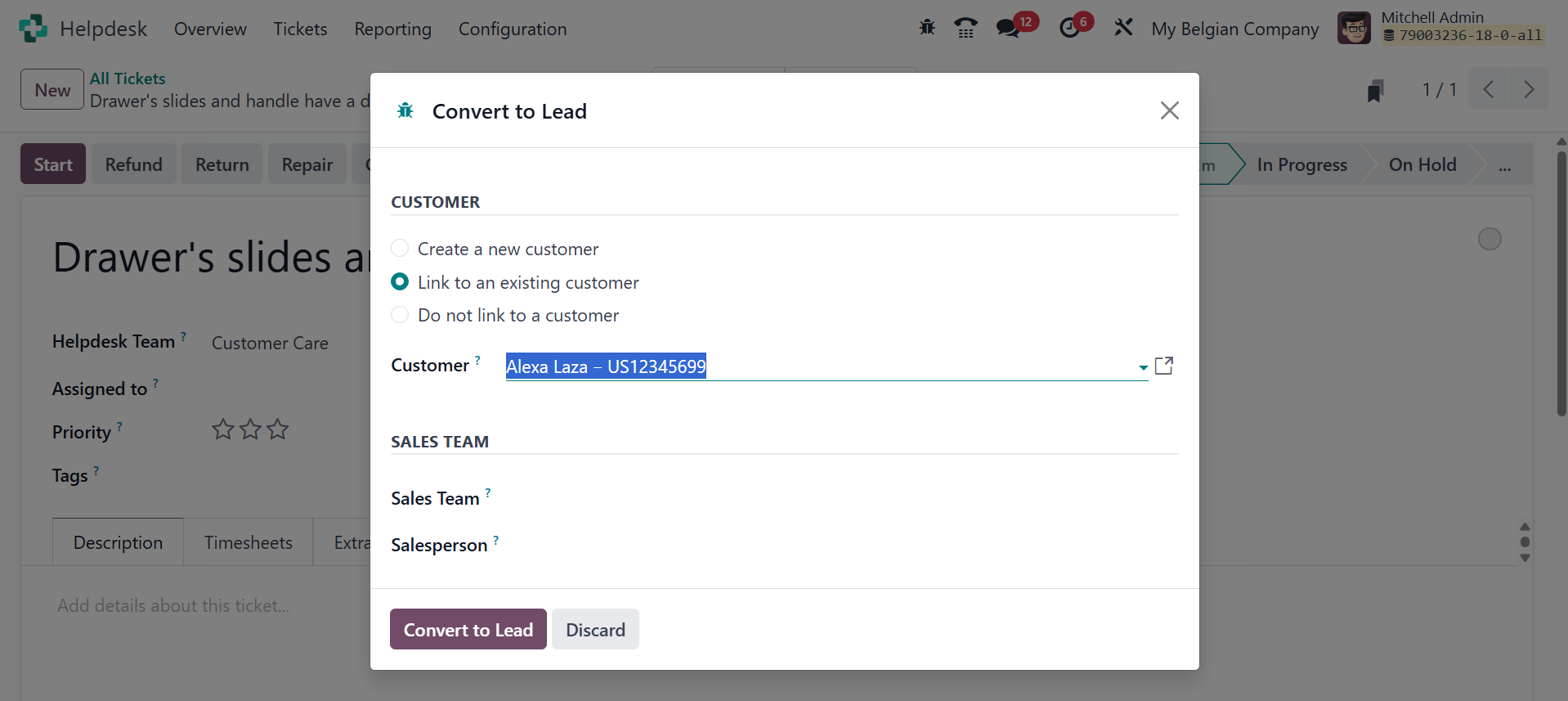Select Do not link to a customer

click(x=400, y=315)
